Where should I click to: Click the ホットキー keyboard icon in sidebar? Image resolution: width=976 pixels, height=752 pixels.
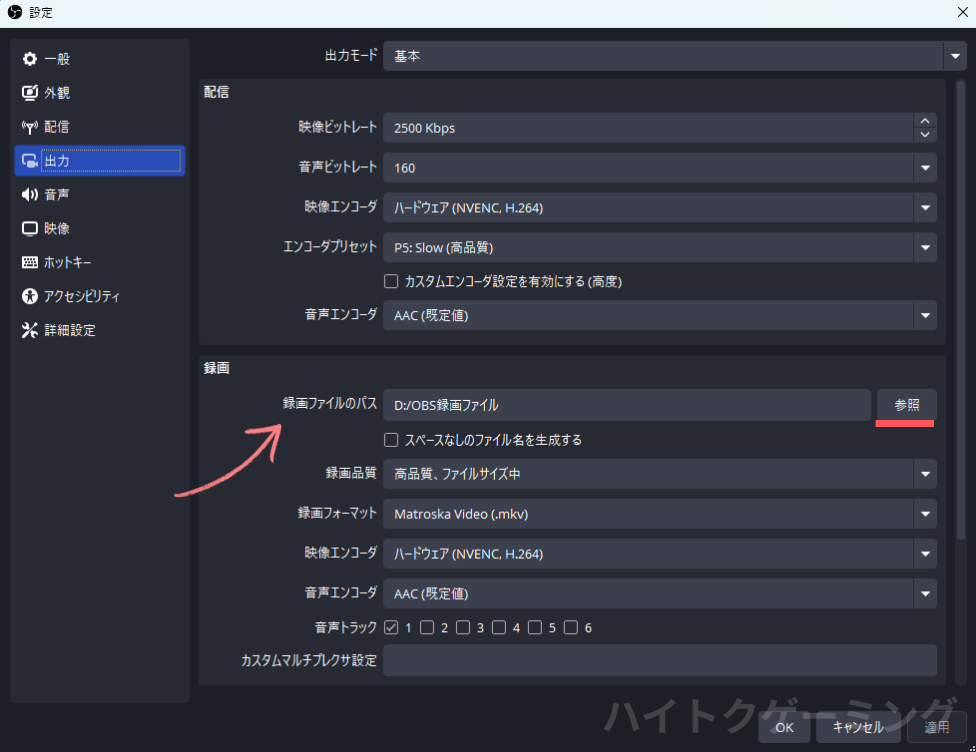pos(29,262)
